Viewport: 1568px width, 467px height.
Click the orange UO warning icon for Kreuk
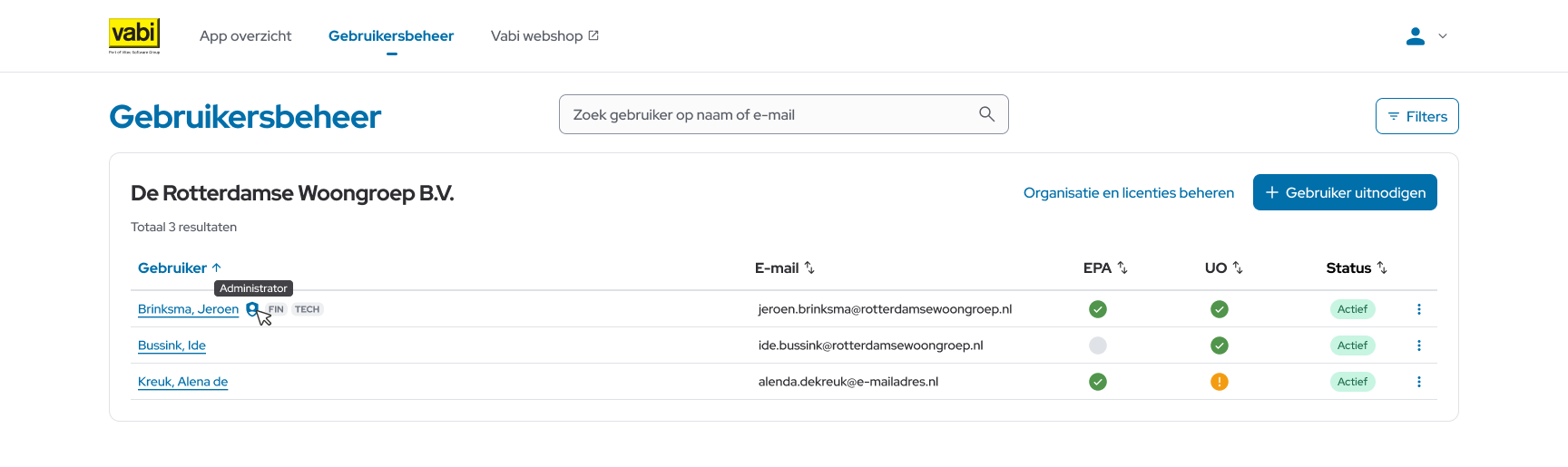pyautogui.click(x=1219, y=382)
